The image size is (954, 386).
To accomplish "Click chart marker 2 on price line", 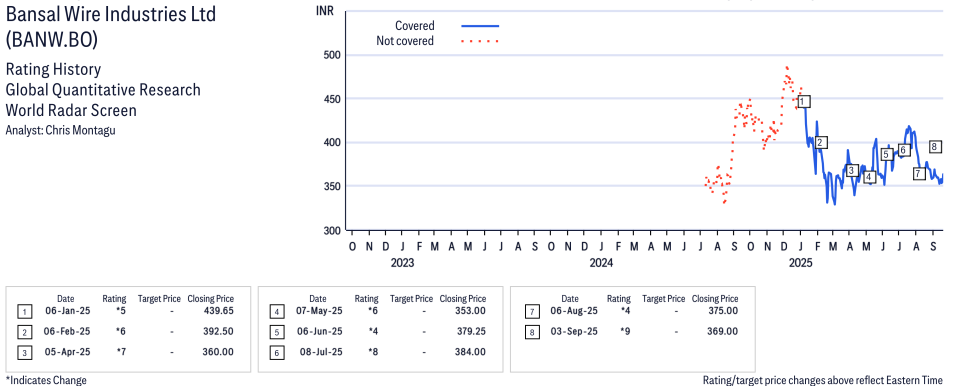I will (820, 142).
